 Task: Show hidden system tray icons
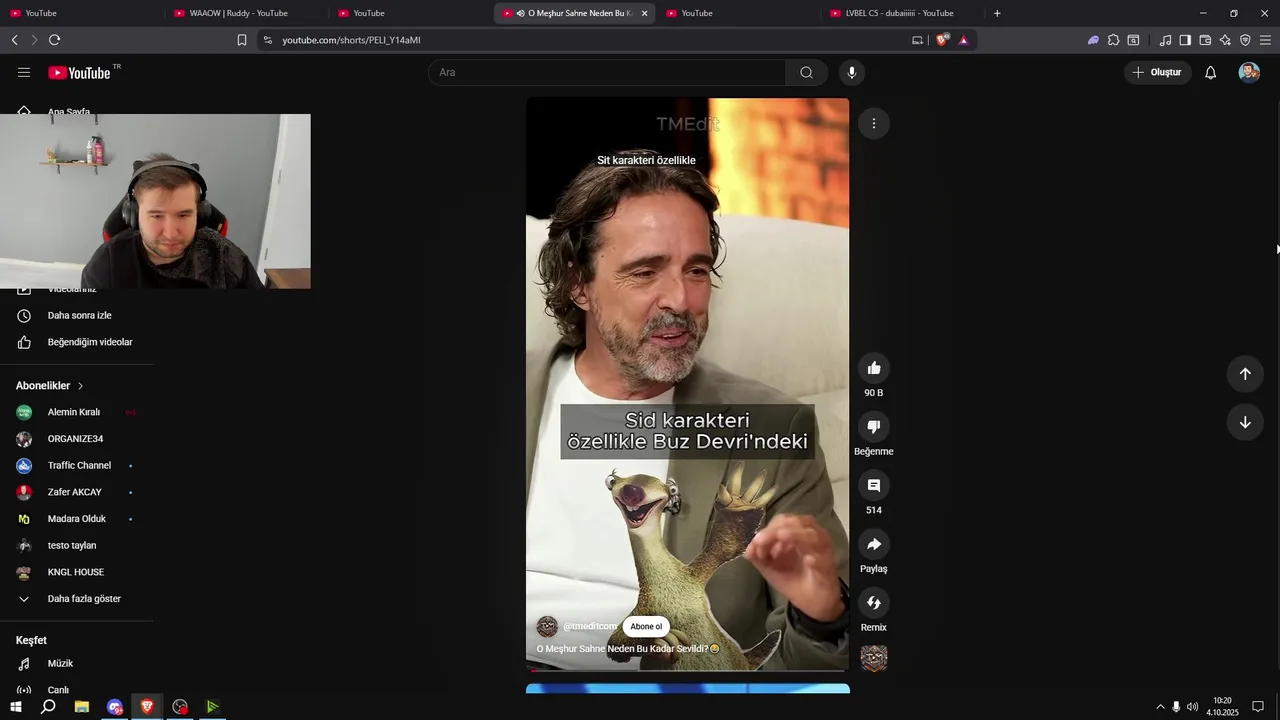pyautogui.click(x=1160, y=707)
